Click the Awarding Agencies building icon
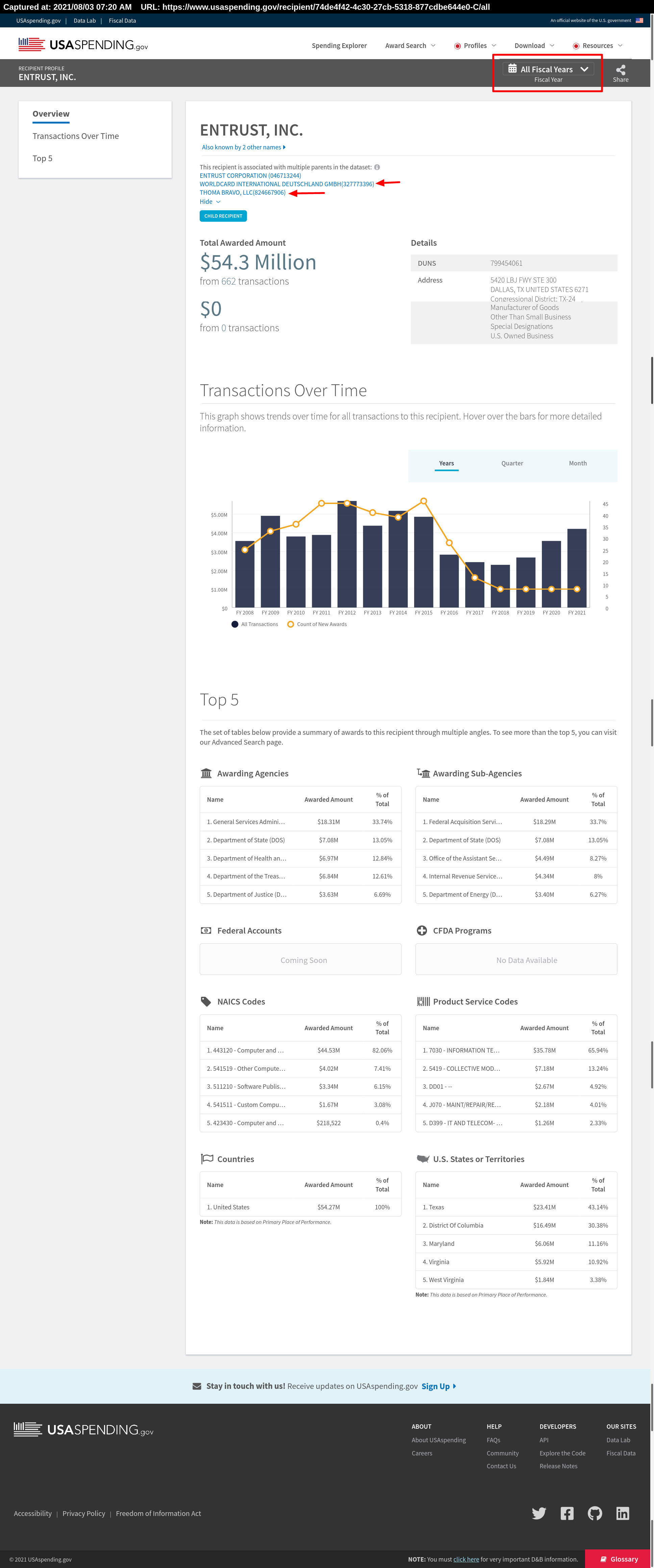654x1568 pixels. (206, 773)
